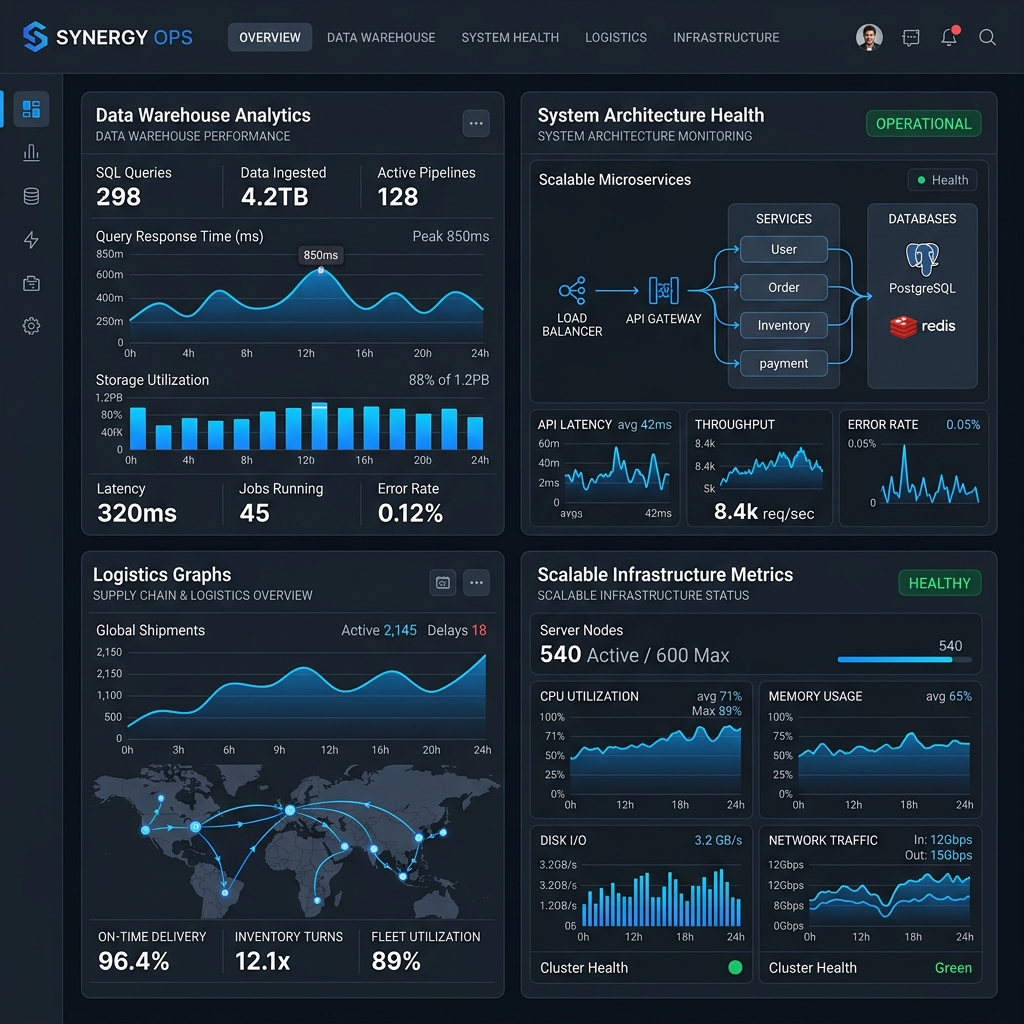Click the Network Traffic In: 12Gbps value
The width and height of the screenshot is (1024, 1024).
pyautogui.click(x=942, y=840)
